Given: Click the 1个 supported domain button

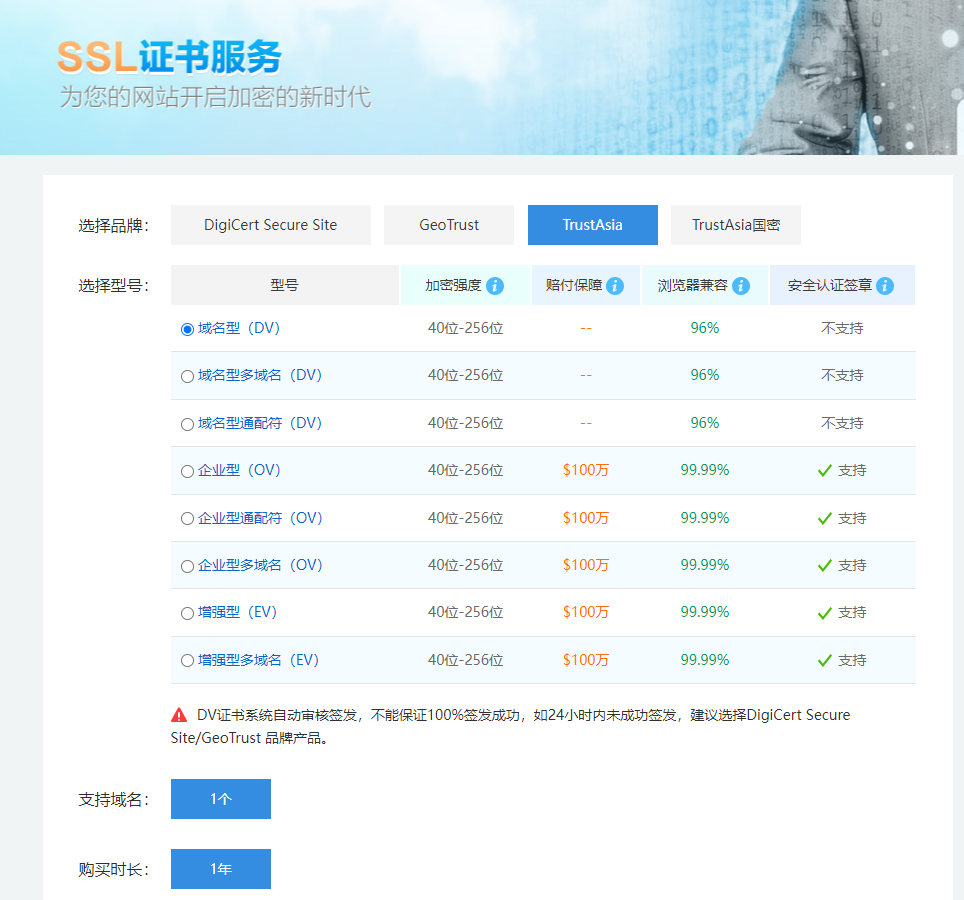Looking at the screenshot, I should pos(221,799).
